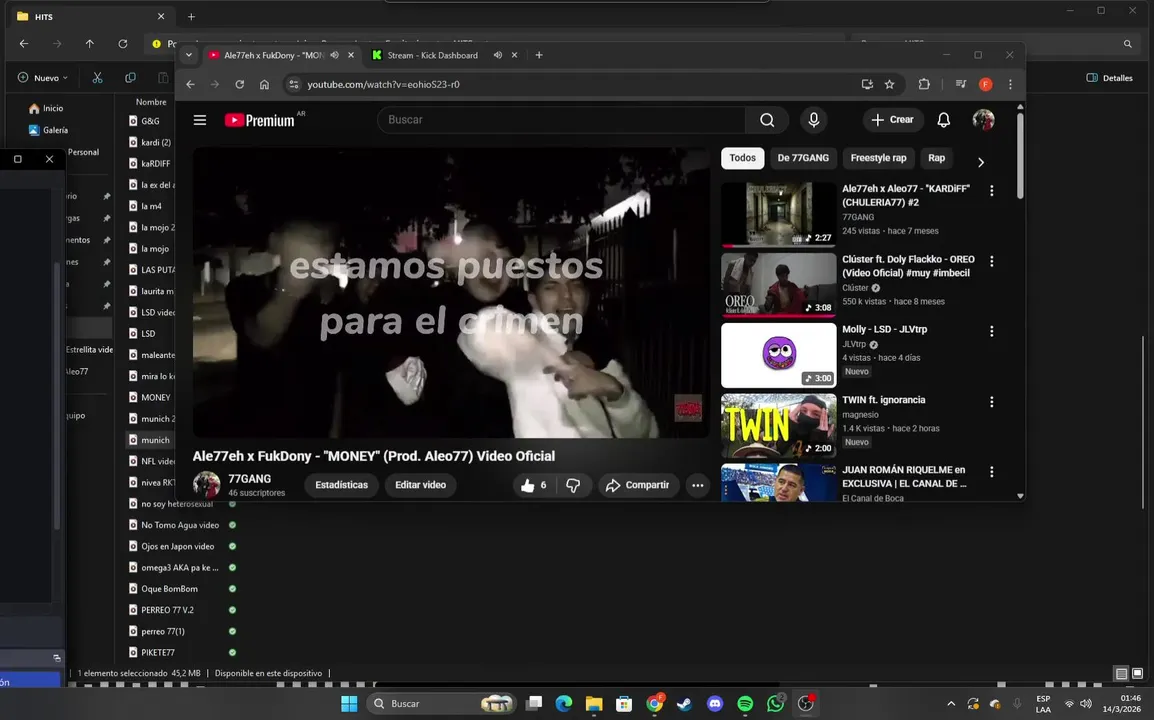Open Chrome media controls icon
This screenshot has height=720, width=1154.
(960, 85)
